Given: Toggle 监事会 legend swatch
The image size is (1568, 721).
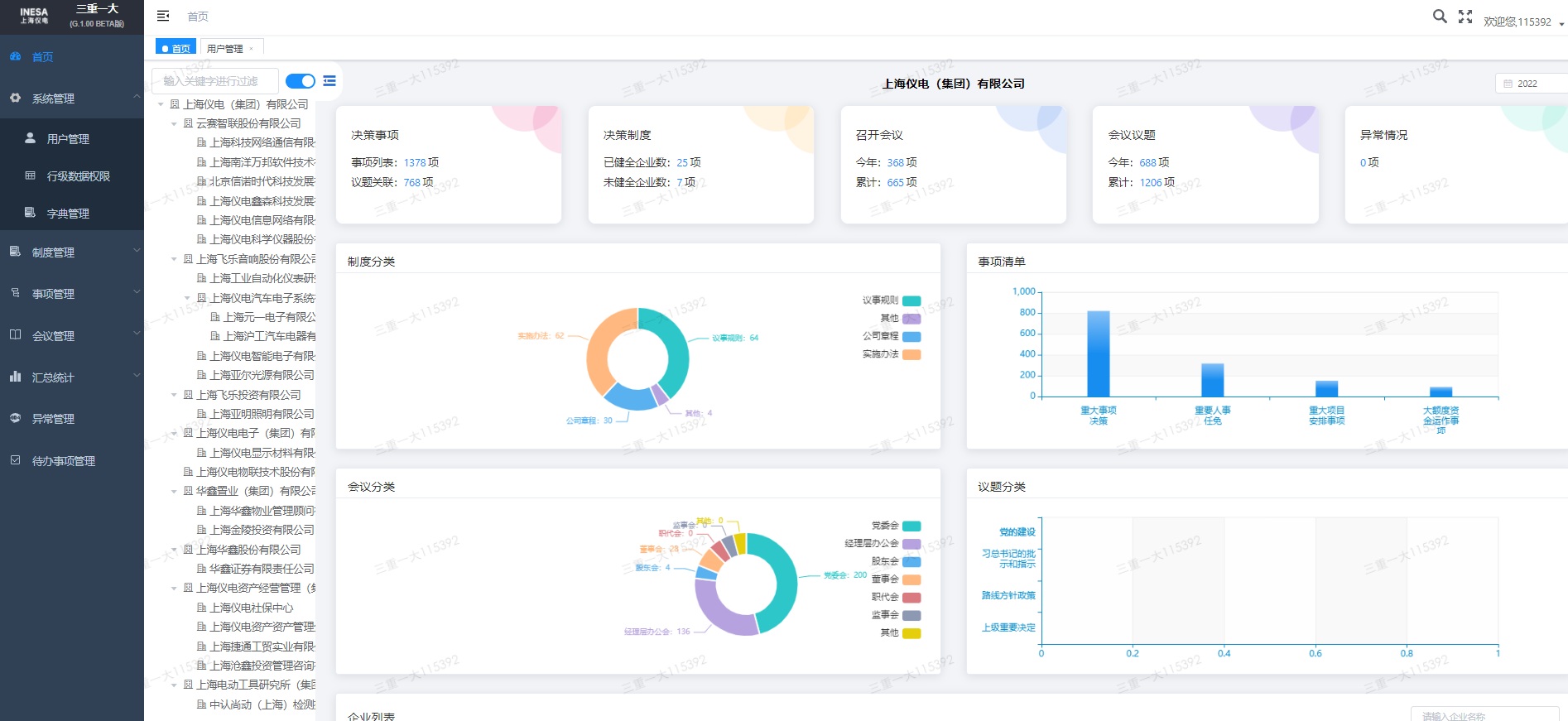Looking at the screenshot, I should coord(911,615).
